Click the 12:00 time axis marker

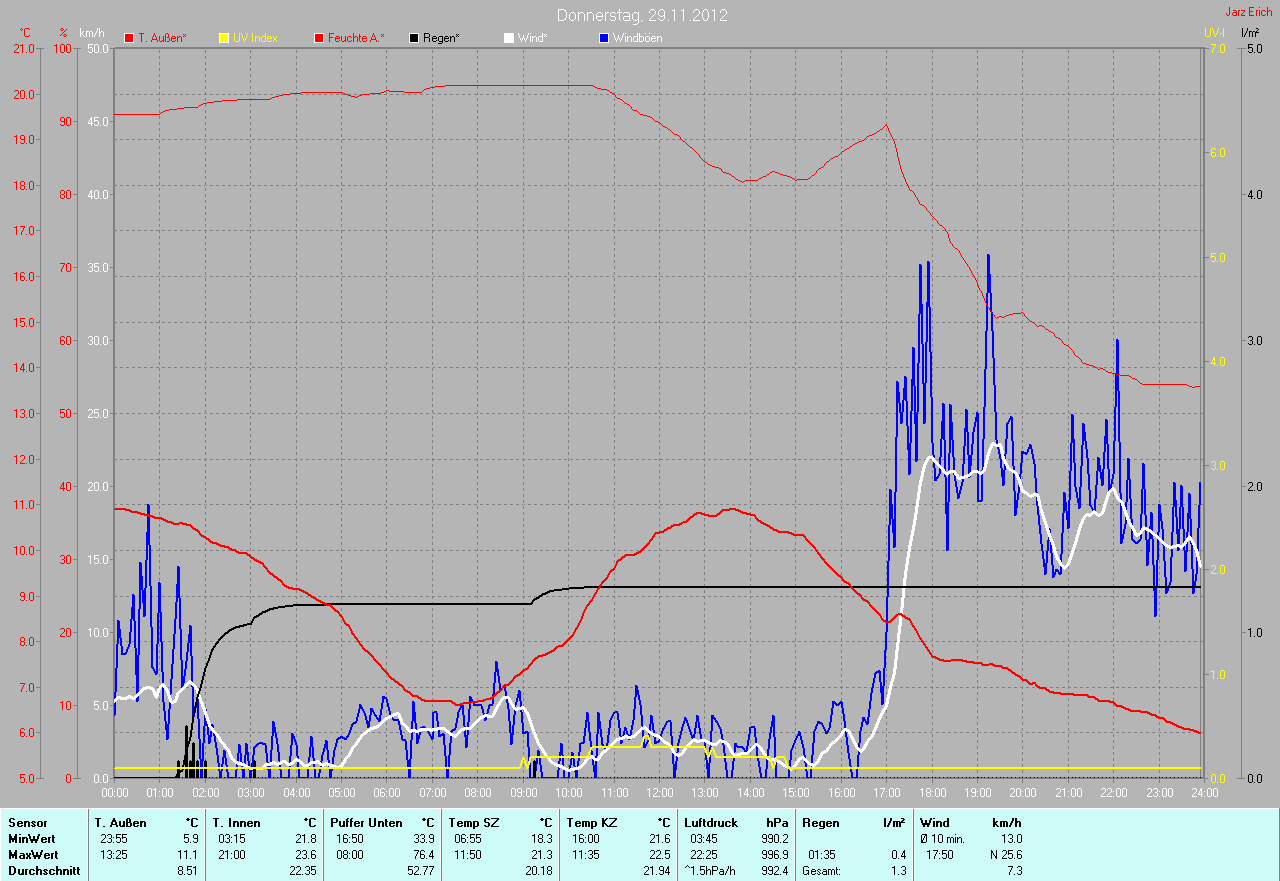(659, 793)
